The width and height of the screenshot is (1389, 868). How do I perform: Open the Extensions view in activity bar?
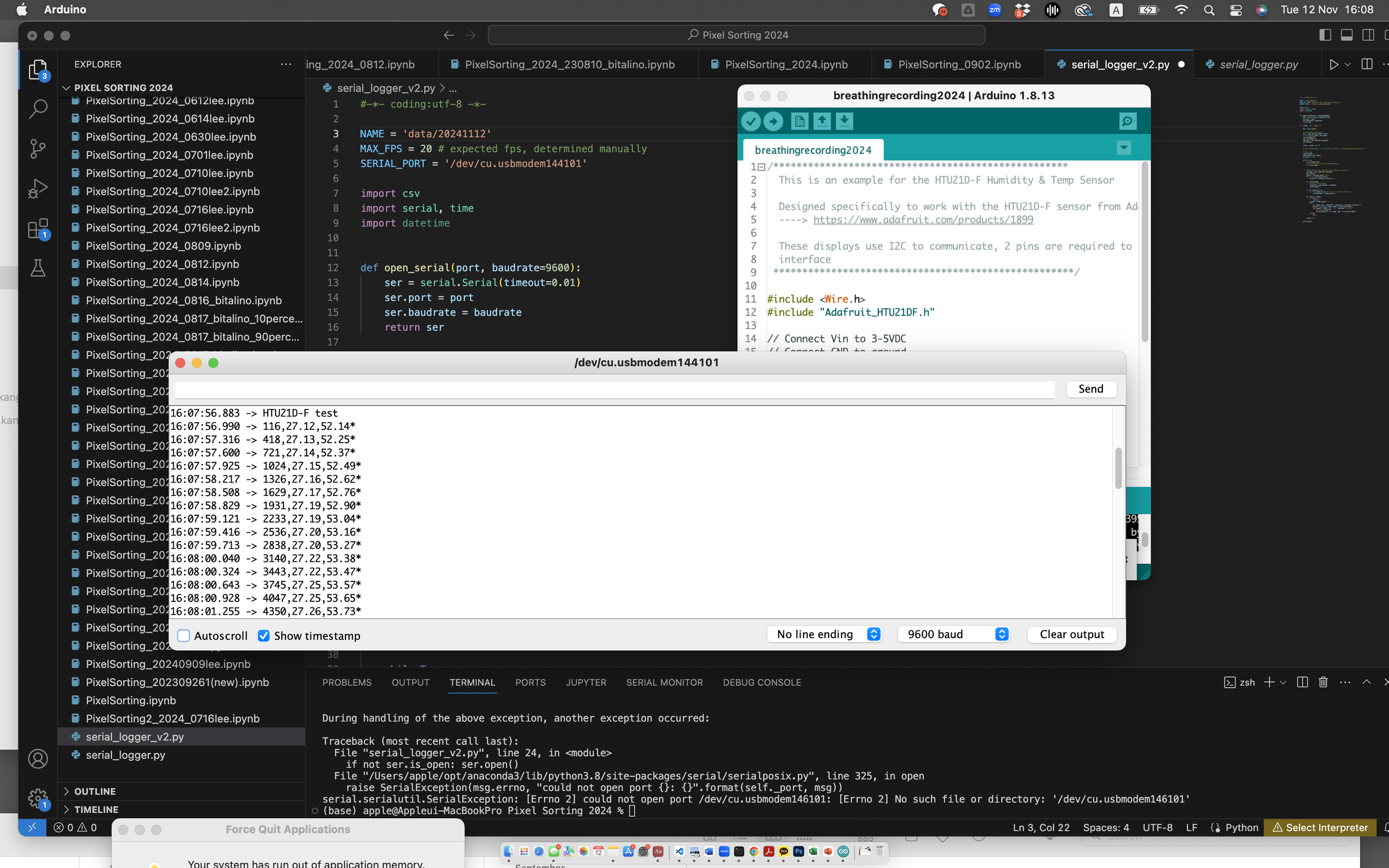[38, 229]
